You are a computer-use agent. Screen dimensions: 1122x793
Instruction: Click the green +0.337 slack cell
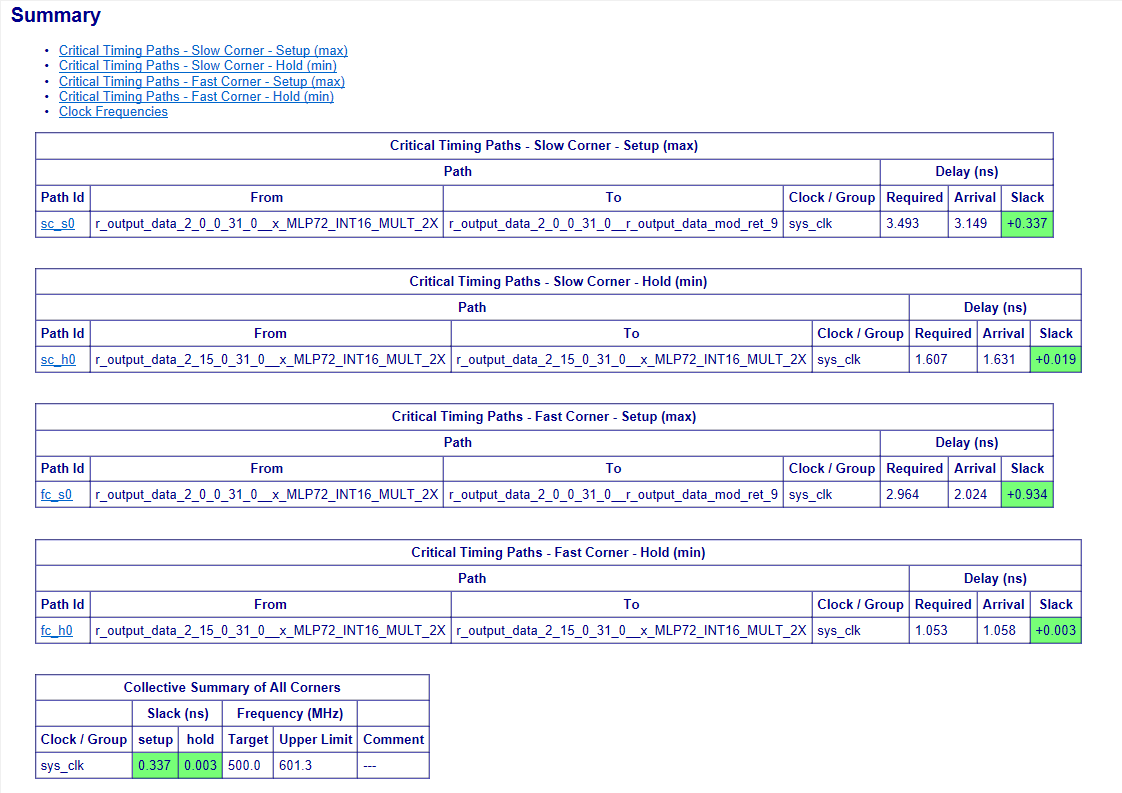click(1026, 224)
